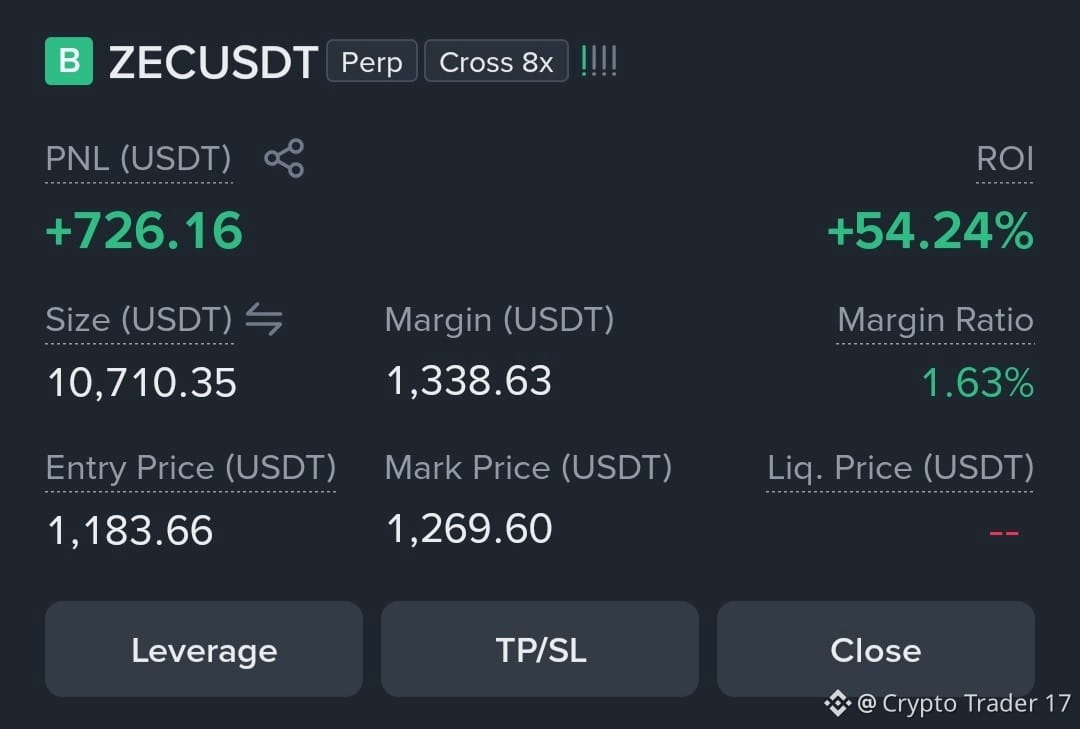The image size is (1080, 729).
Task: Click the ZECUSDT symbol name
Action: [214, 63]
